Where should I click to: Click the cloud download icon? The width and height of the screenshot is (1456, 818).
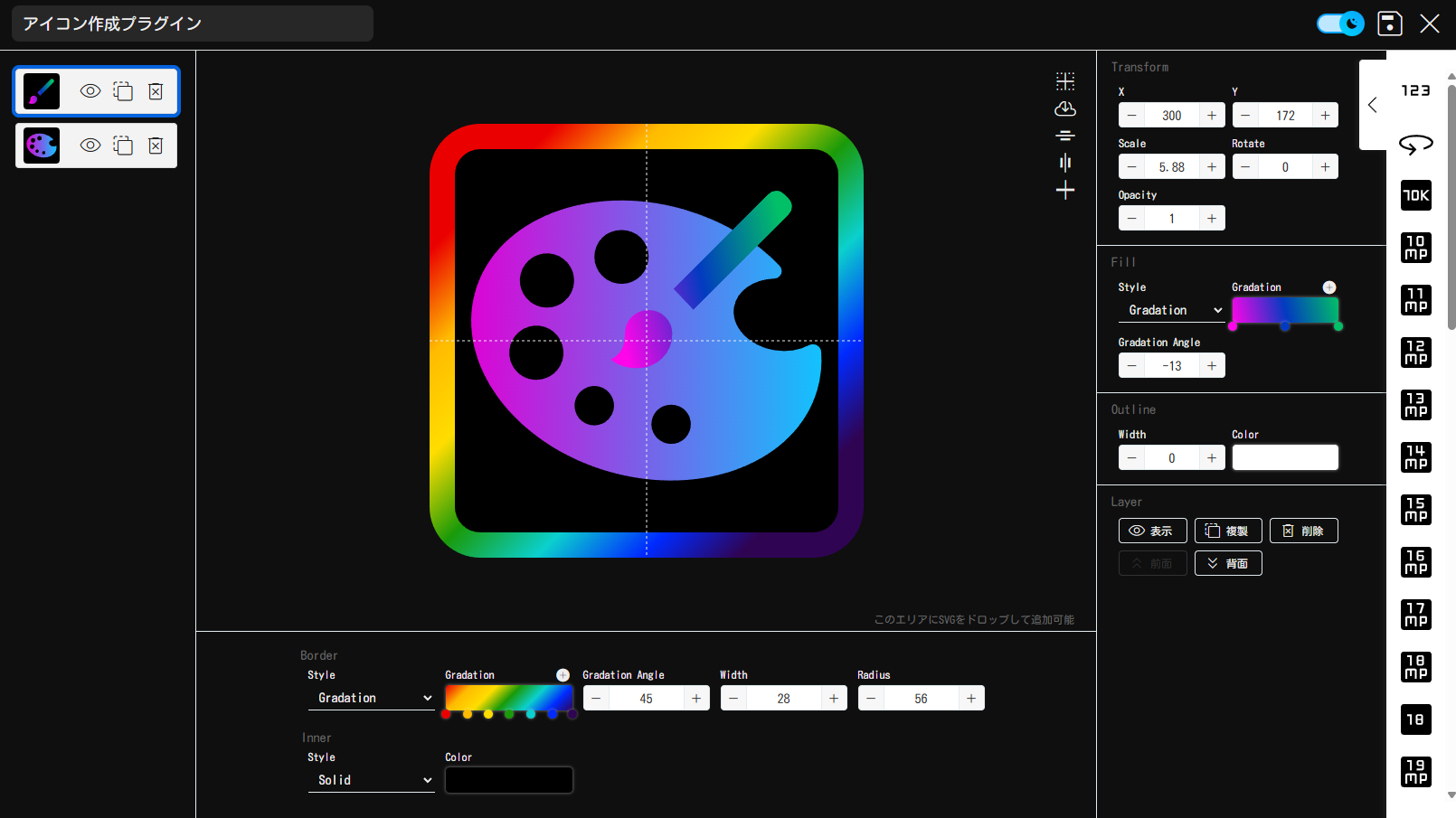[1065, 108]
